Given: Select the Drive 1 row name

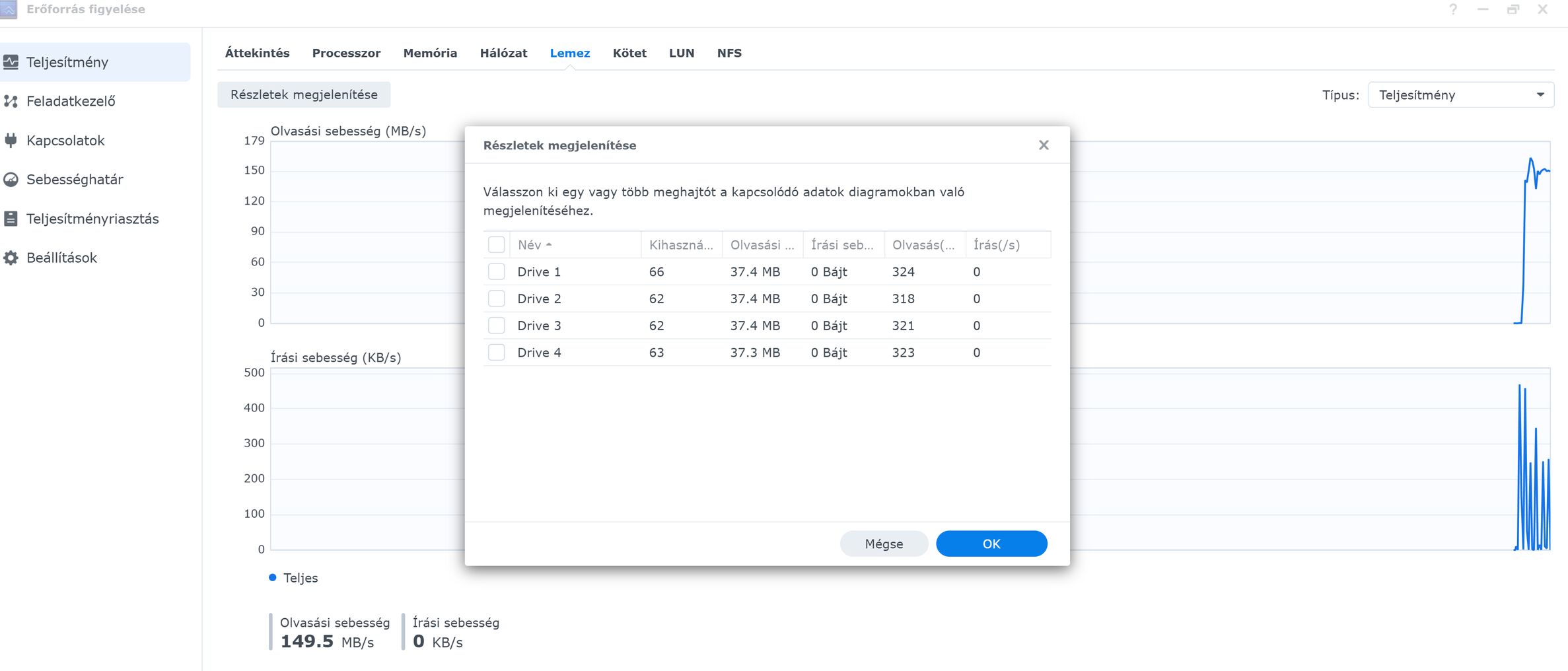Looking at the screenshot, I should tap(539, 271).
